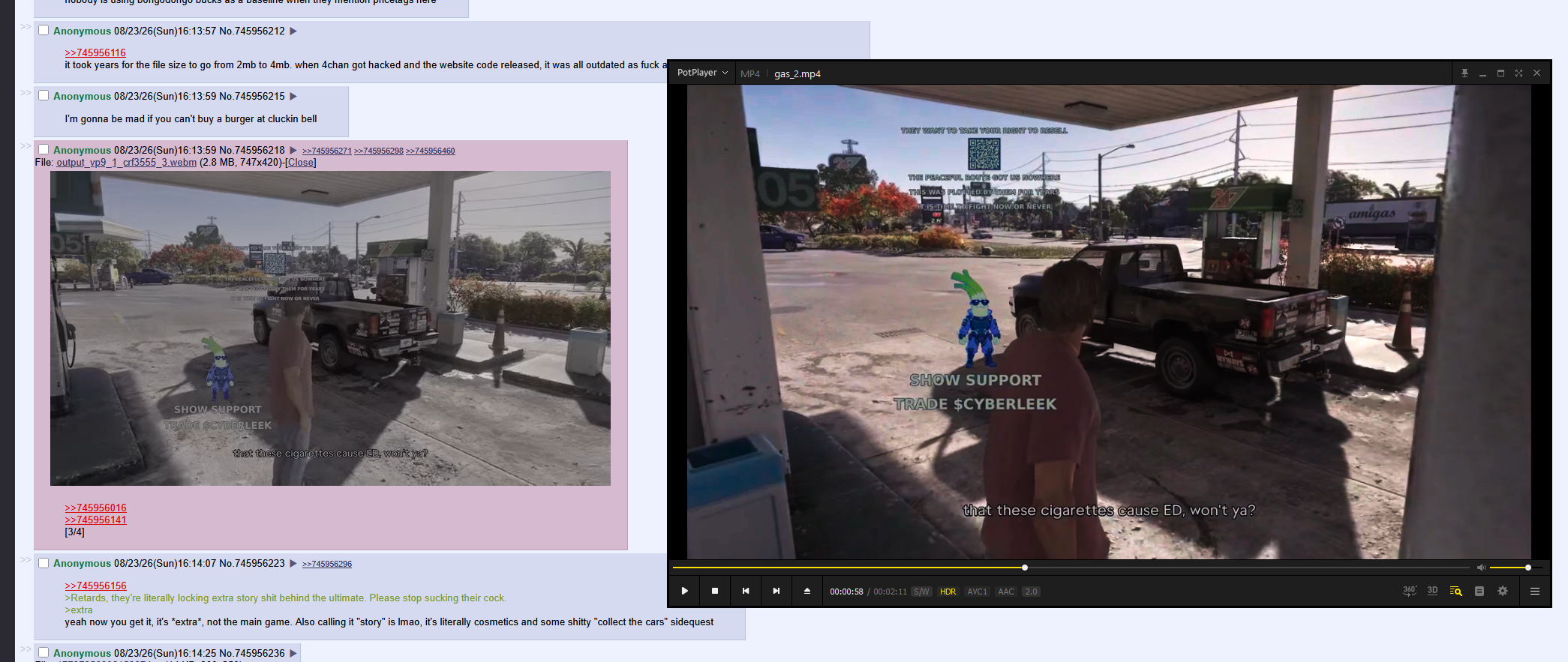Check the box for post No.745956223
Image resolution: width=1568 pixels, height=662 pixels.
click(44, 562)
